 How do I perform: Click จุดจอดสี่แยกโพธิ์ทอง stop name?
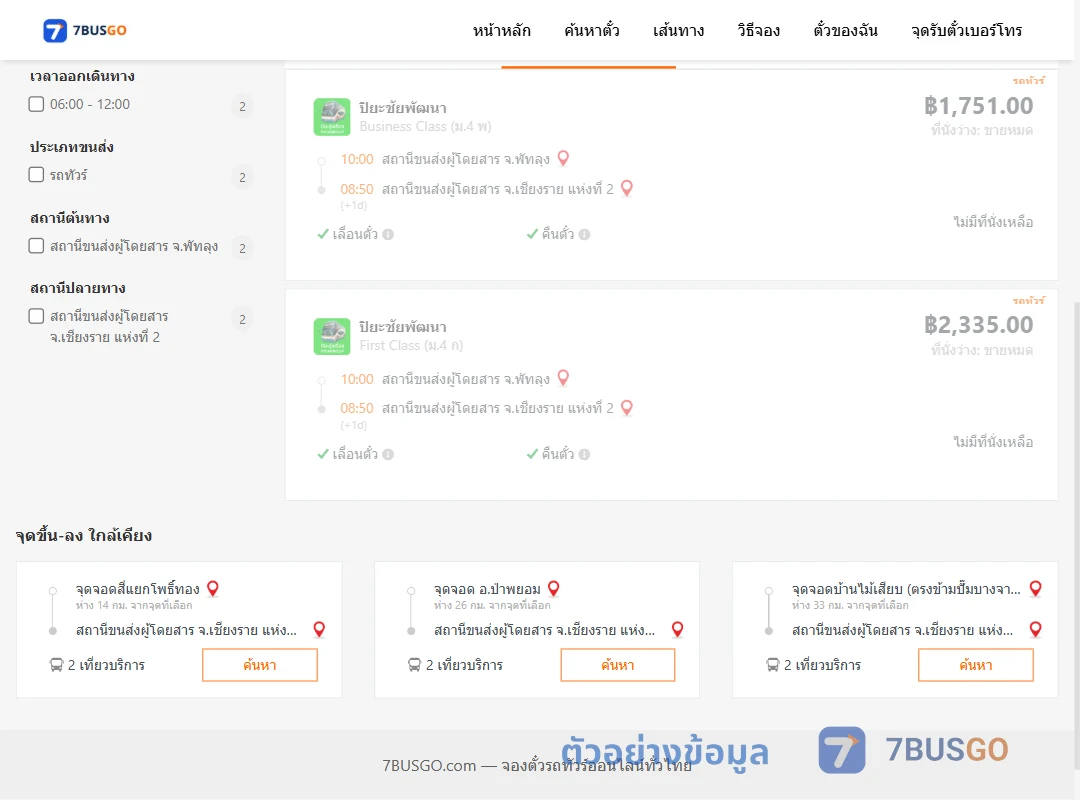tap(138, 589)
